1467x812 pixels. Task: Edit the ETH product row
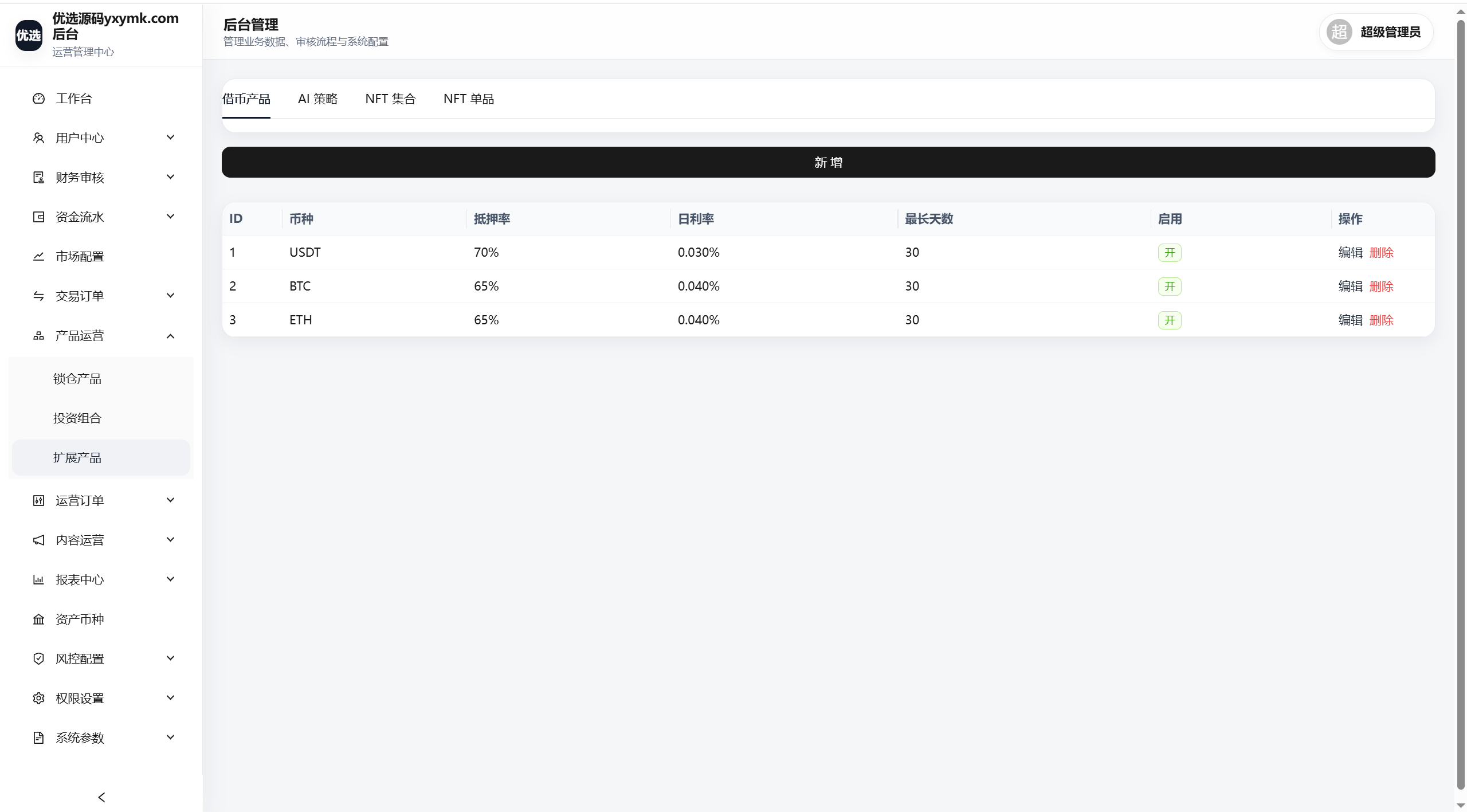[x=1350, y=320]
